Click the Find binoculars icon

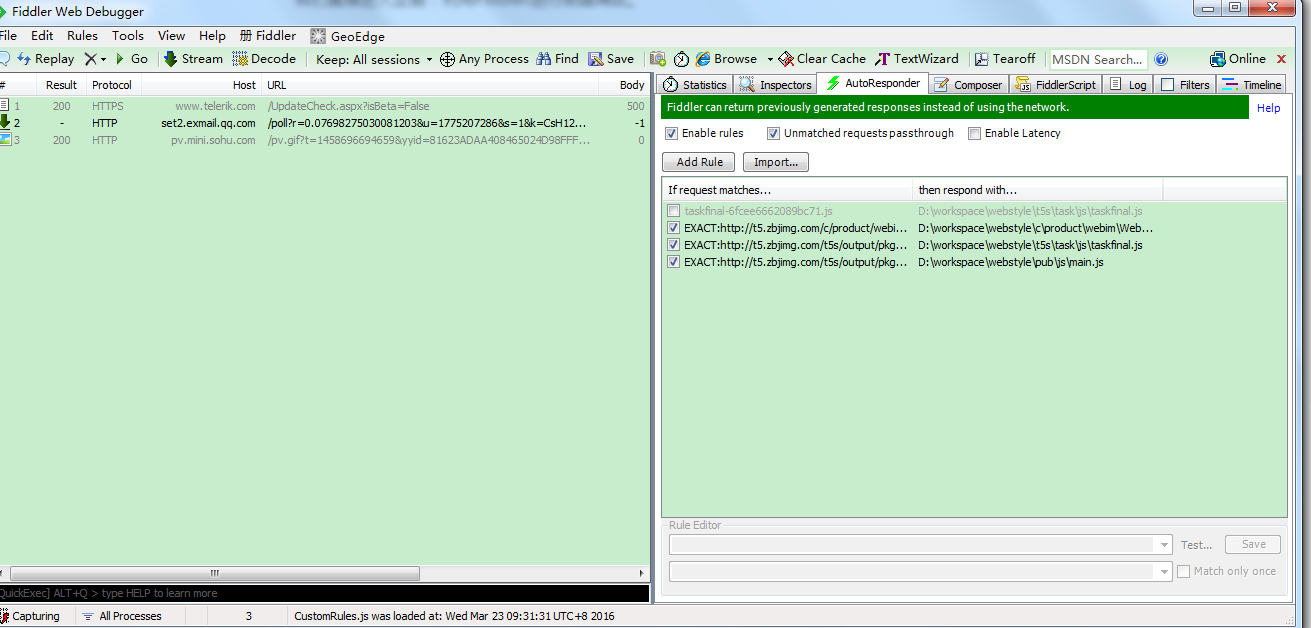click(x=544, y=59)
